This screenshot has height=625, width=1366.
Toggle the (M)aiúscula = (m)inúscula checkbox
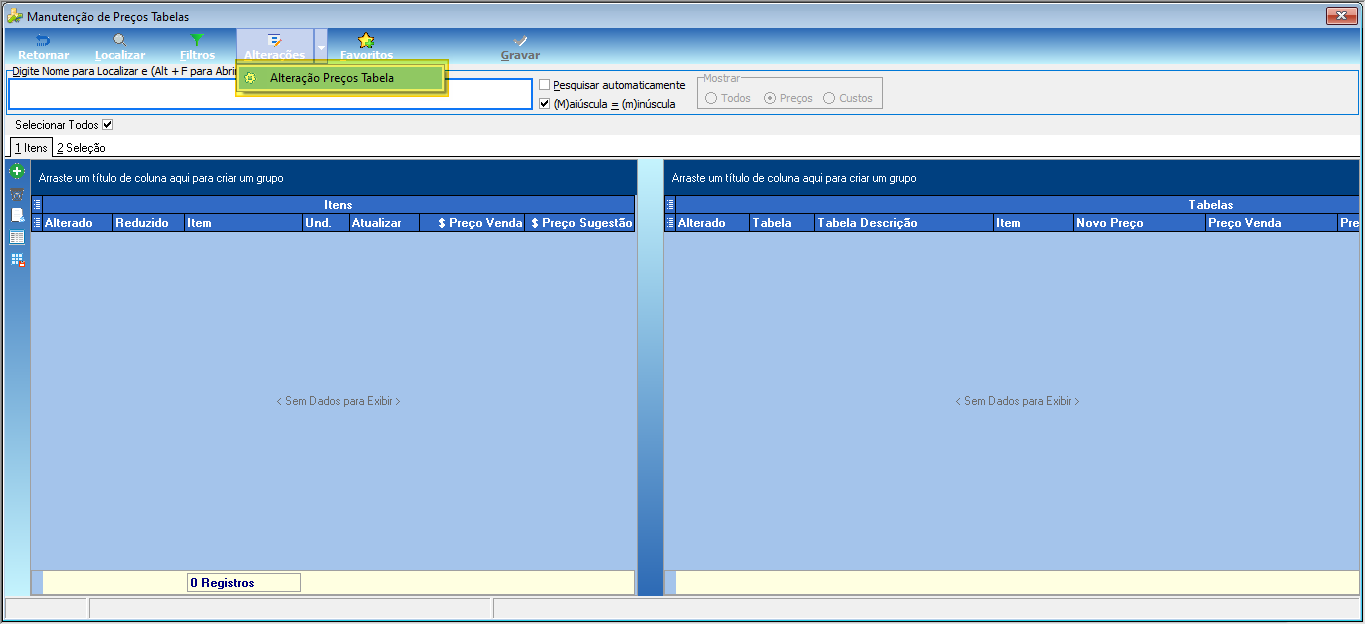tap(545, 103)
